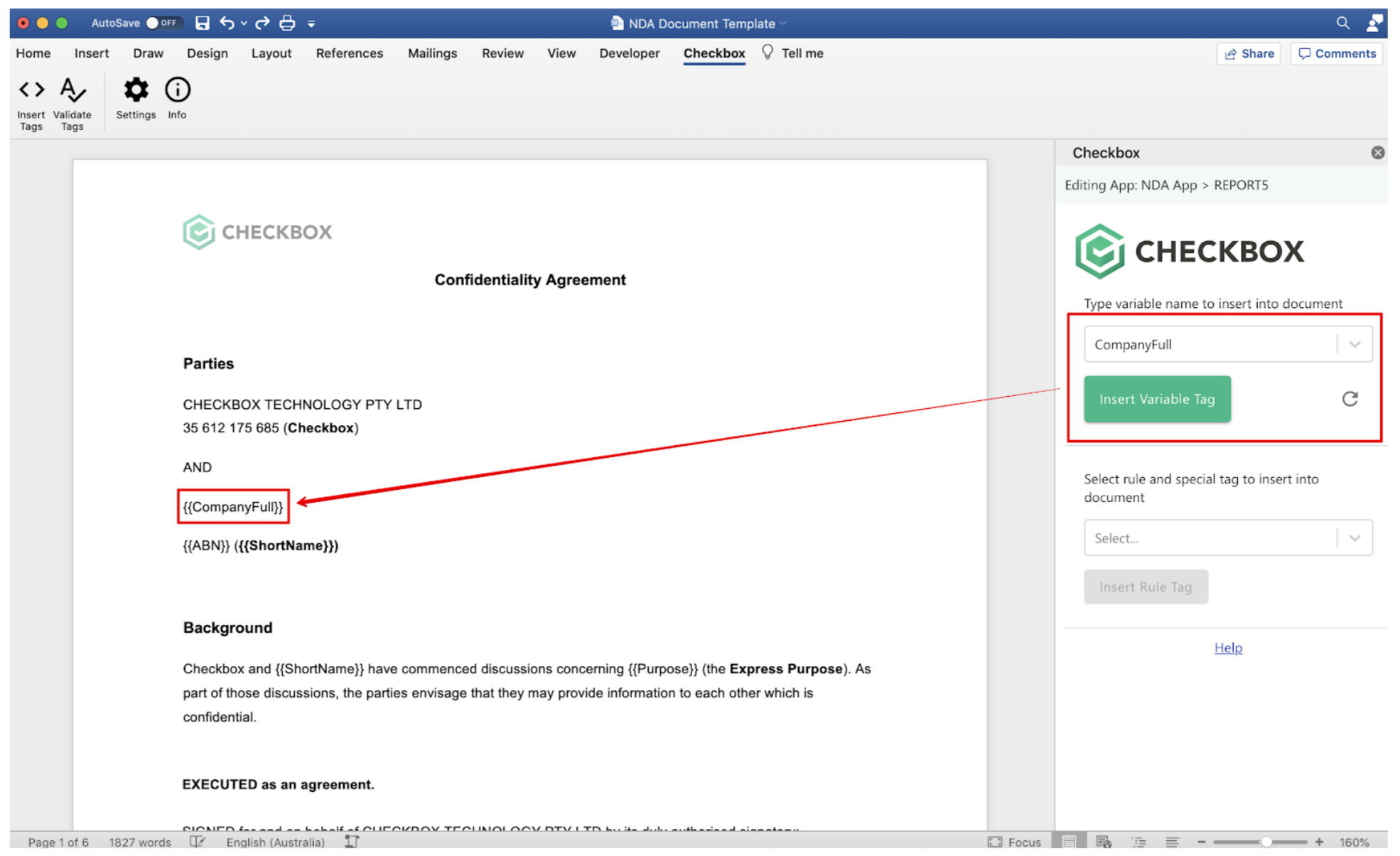
Task: Close the Checkbox side panel
Action: pos(1377,153)
